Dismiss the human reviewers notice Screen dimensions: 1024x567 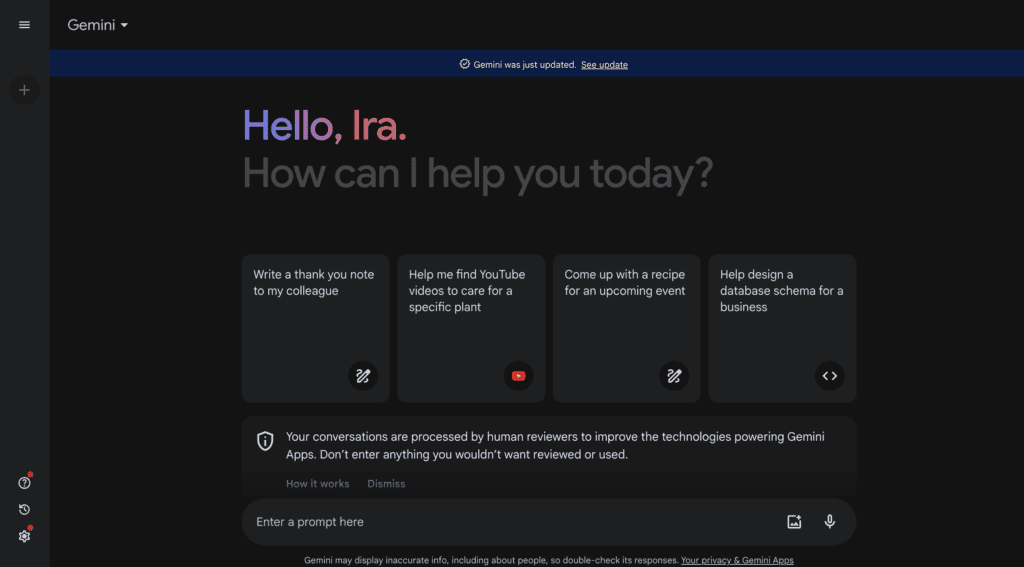coord(386,484)
